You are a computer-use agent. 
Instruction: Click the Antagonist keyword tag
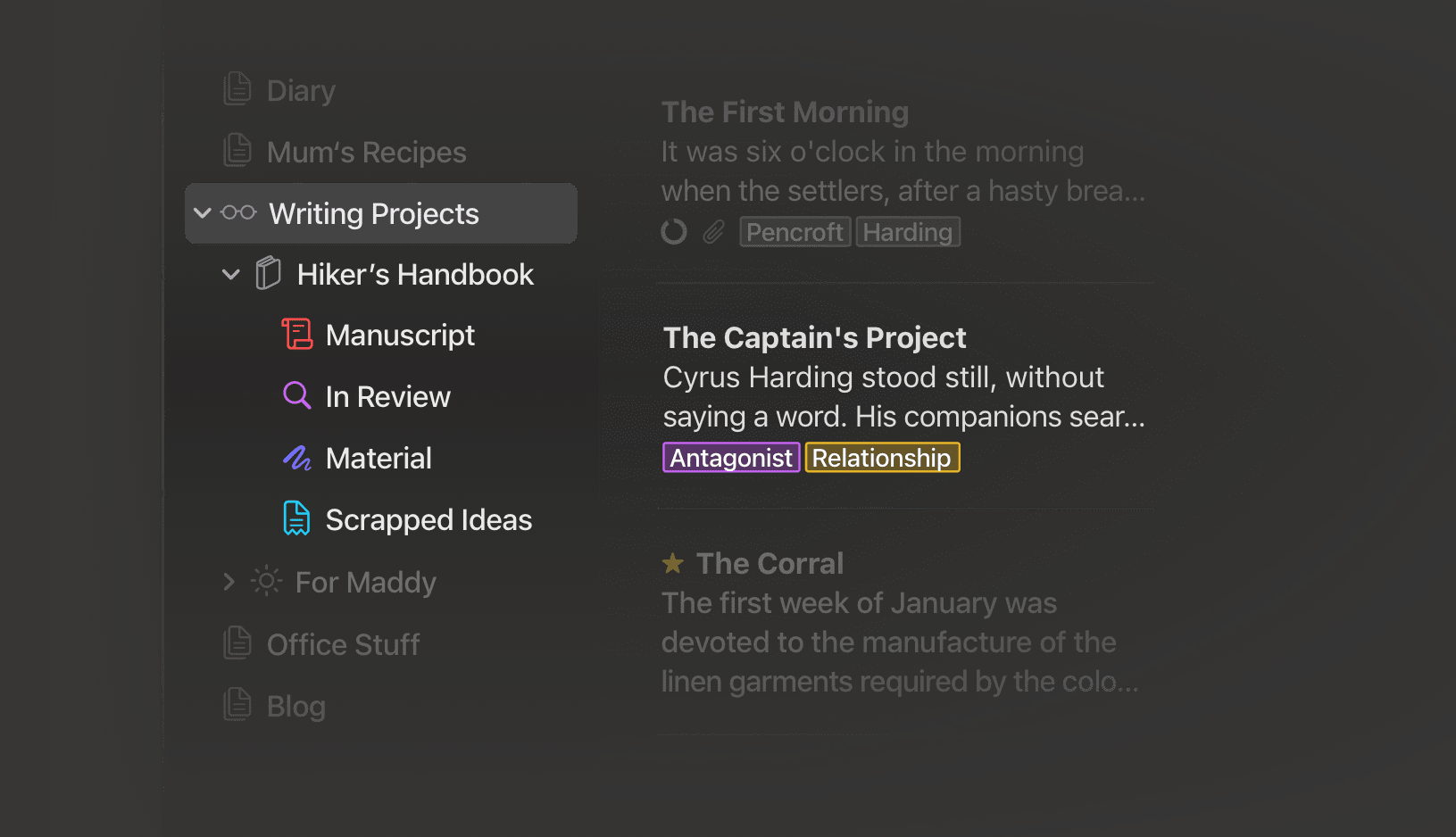click(731, 458)
